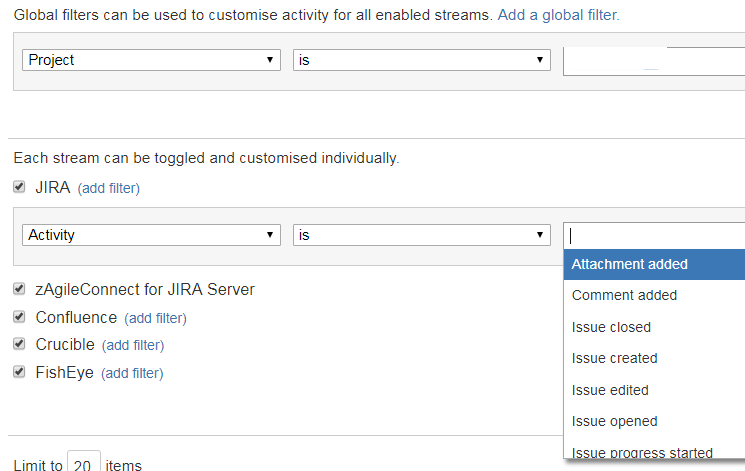The width and height of the screenshot is (745, 471).
Task: Open the Activity filter dropdown
Action: pos(151,235)
